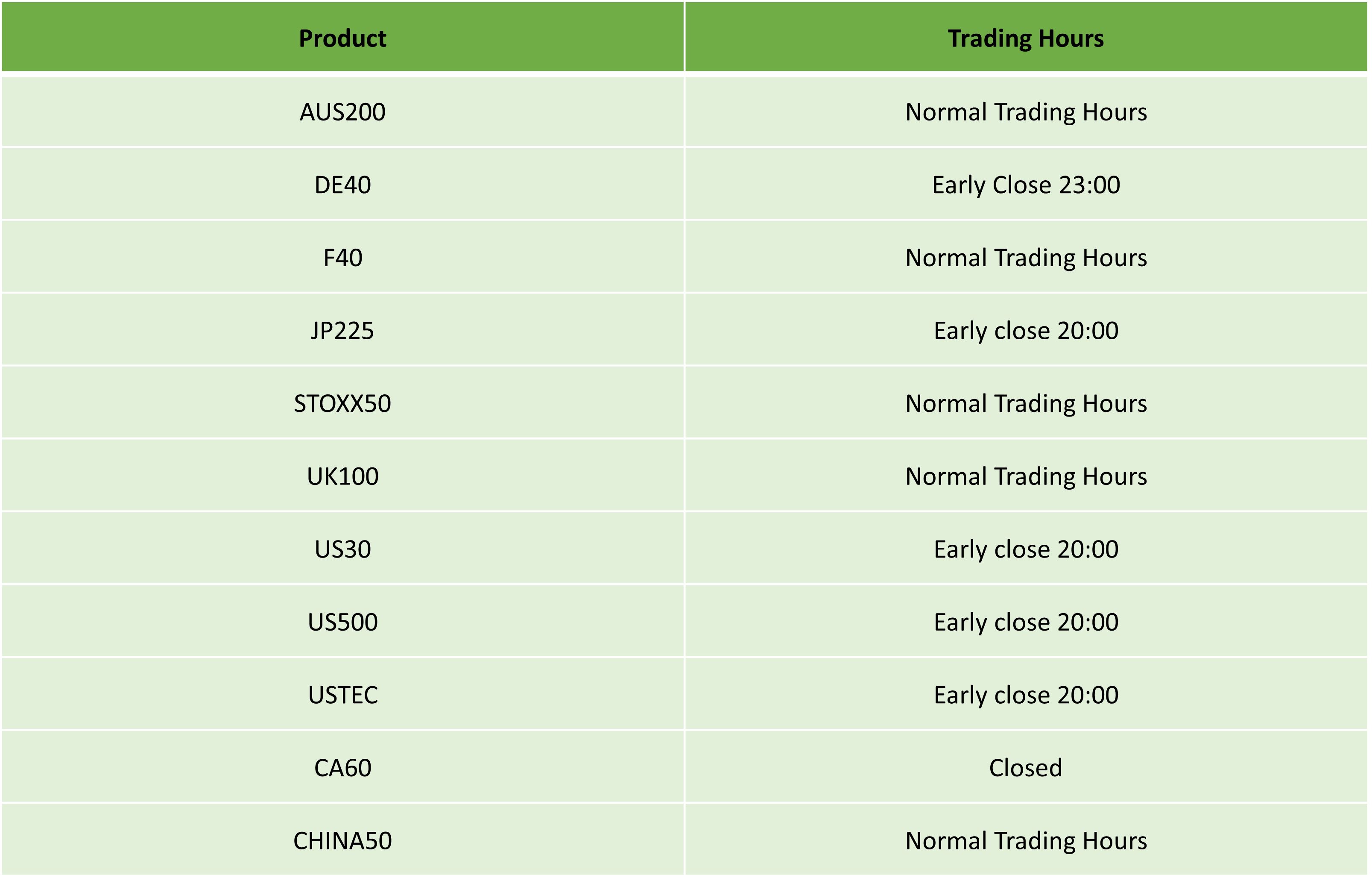This screenshot has height=878, width=1372.
Task: Click the CHINA50 product cell
Action: (342, 840)
